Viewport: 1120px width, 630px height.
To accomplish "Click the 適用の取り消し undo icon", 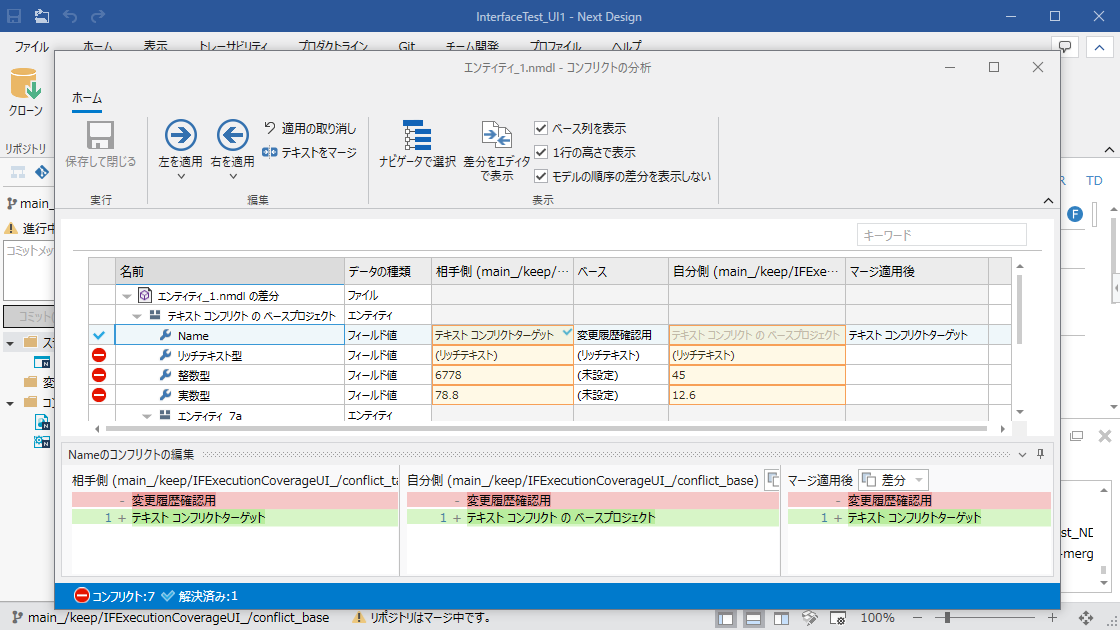I will coord(270,128).
